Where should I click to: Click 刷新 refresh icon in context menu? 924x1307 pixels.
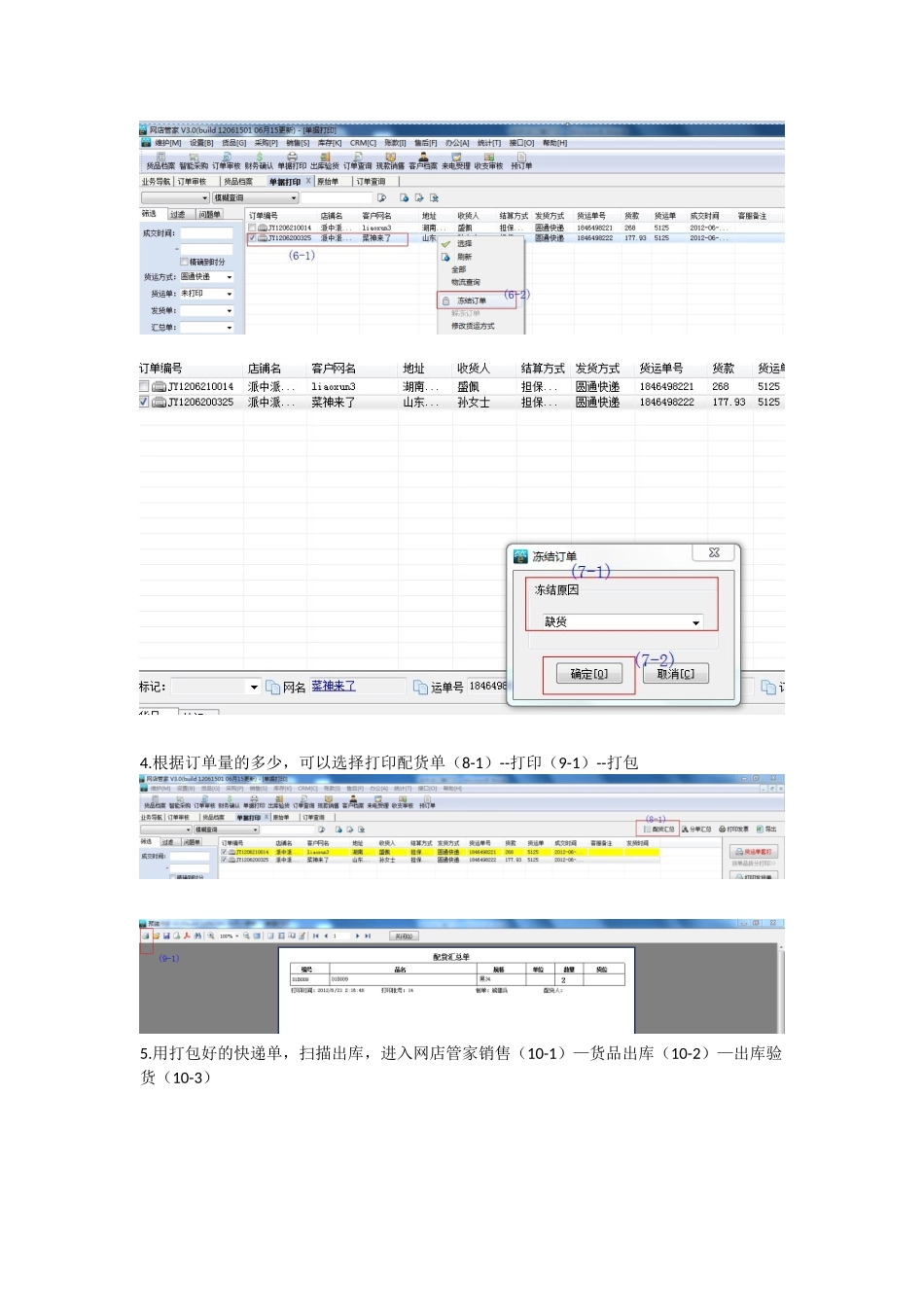446,257
